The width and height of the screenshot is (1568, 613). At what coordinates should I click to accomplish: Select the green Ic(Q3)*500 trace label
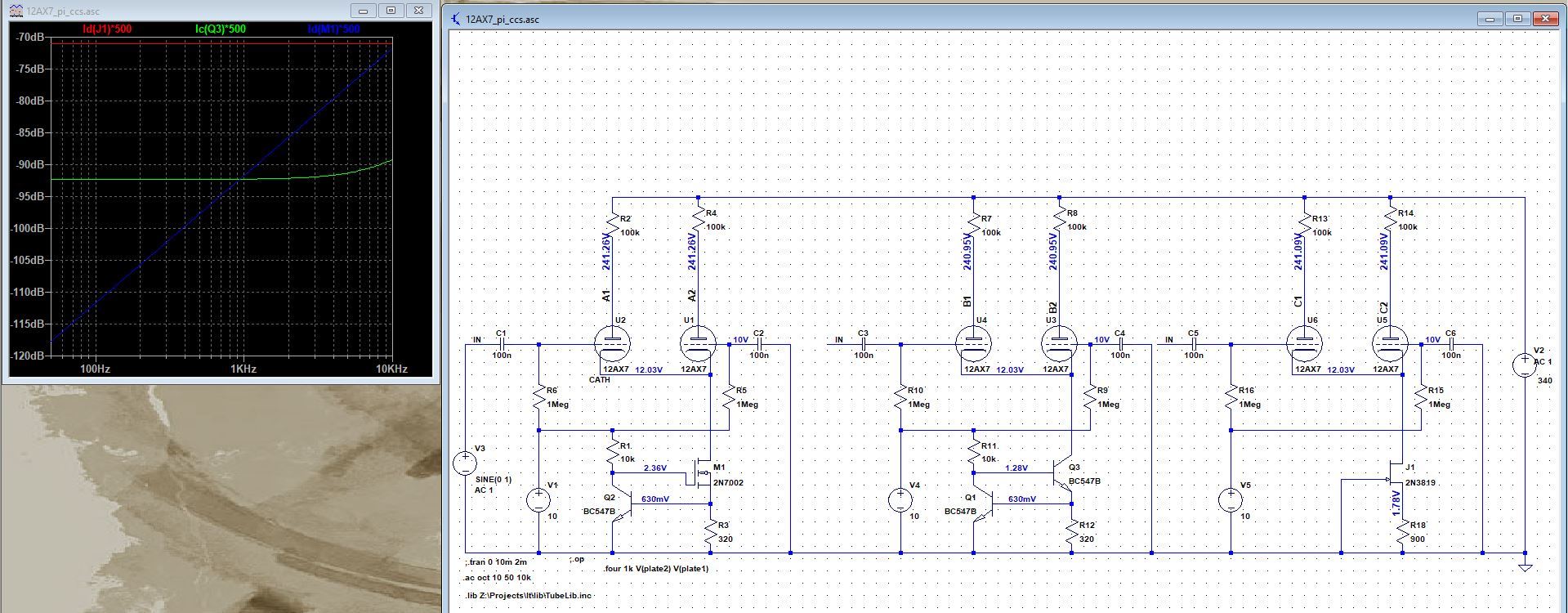(x=220, y=29)
